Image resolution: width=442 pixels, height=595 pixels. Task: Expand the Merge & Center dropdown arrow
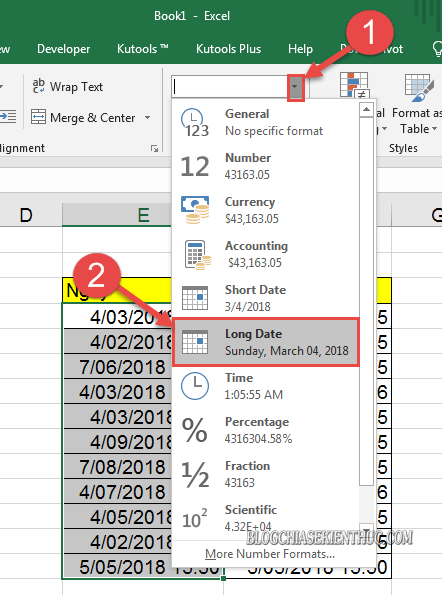coord(148,118)
